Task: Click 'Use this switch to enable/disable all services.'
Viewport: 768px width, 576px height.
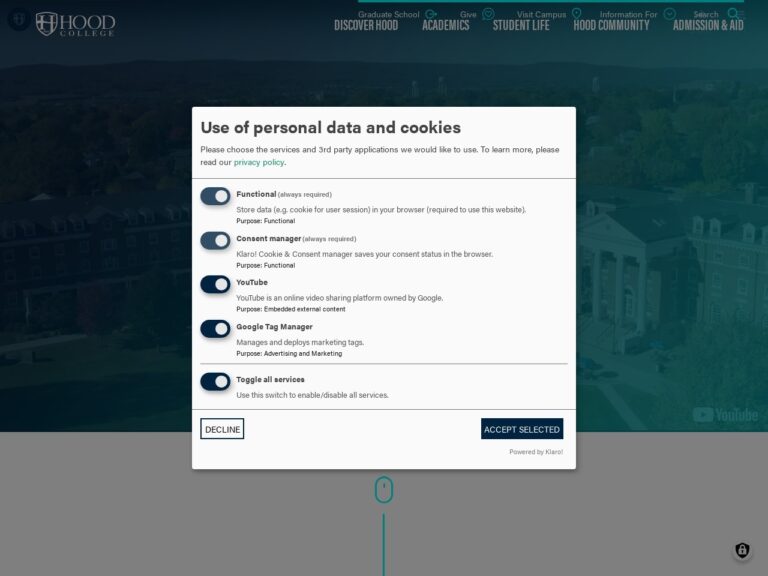Action: (x=312, y=395)
